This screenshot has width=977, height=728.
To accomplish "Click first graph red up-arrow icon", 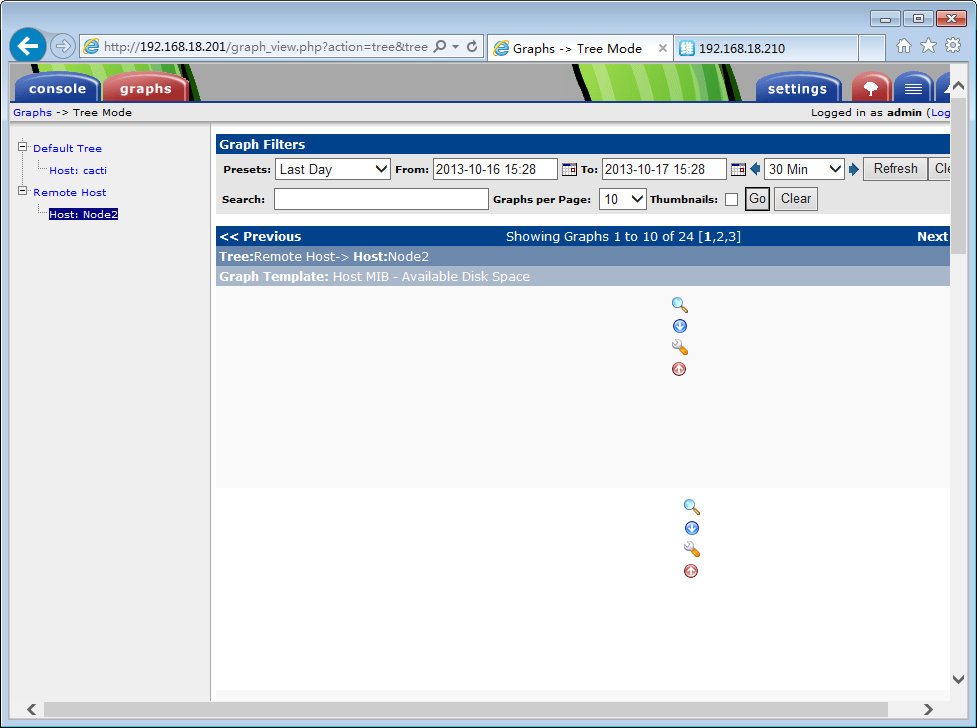I will (679, 369).
